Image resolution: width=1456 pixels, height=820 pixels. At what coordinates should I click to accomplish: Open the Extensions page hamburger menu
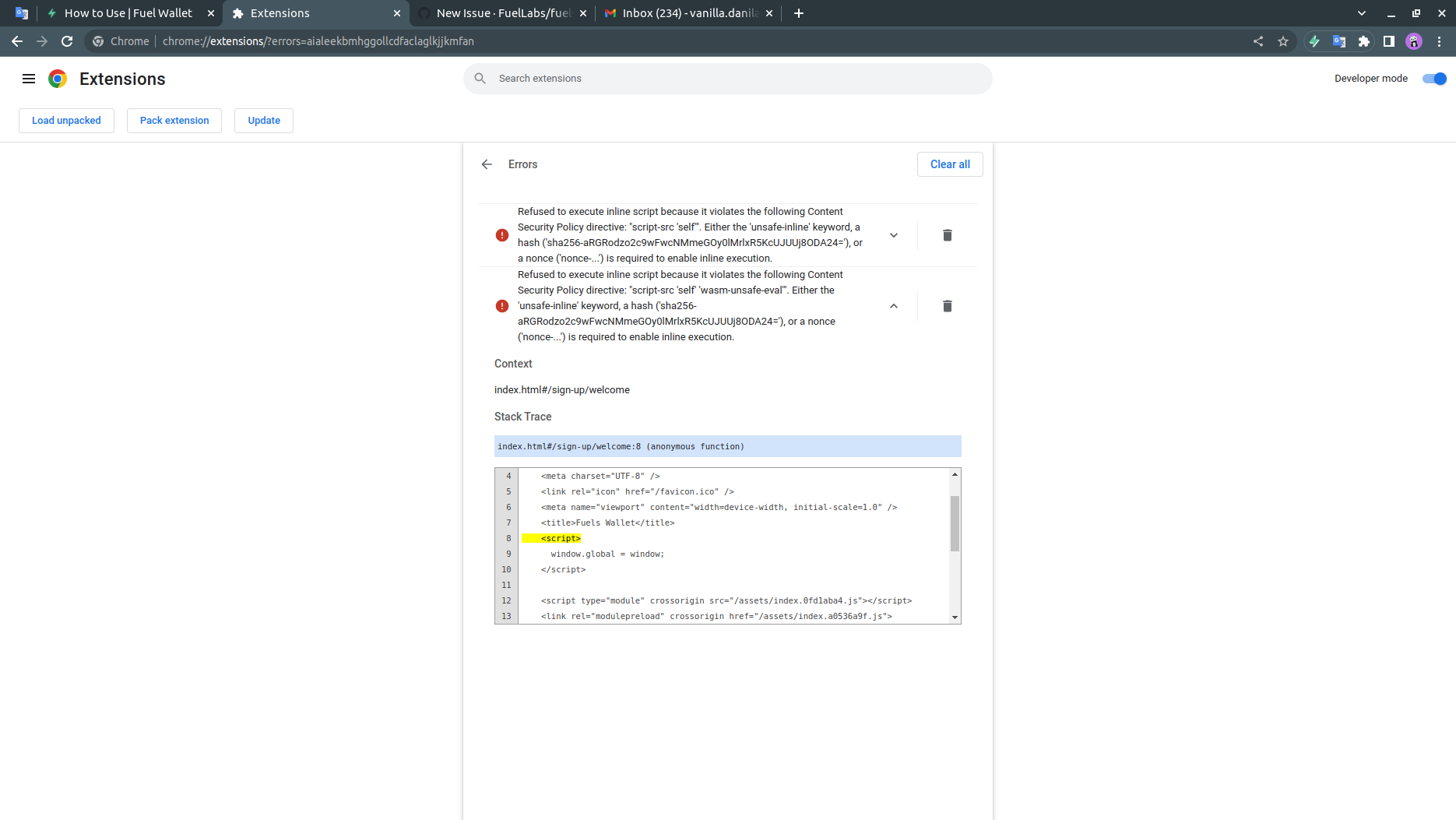[x=29, y=78]
